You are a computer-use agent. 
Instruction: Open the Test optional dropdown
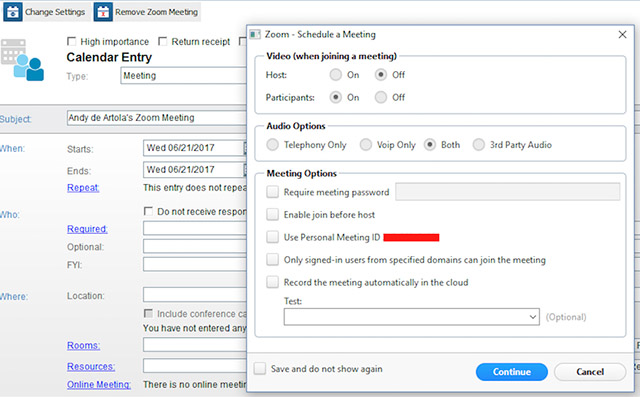(411, 317)
